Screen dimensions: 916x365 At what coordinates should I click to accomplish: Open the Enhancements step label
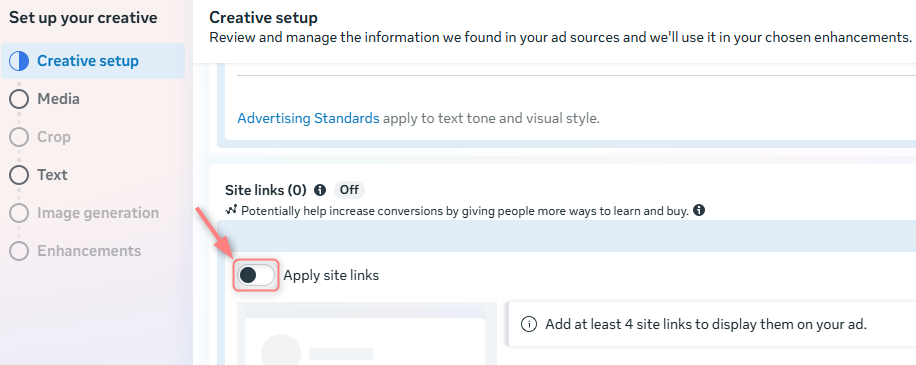(x=89, y=251)
